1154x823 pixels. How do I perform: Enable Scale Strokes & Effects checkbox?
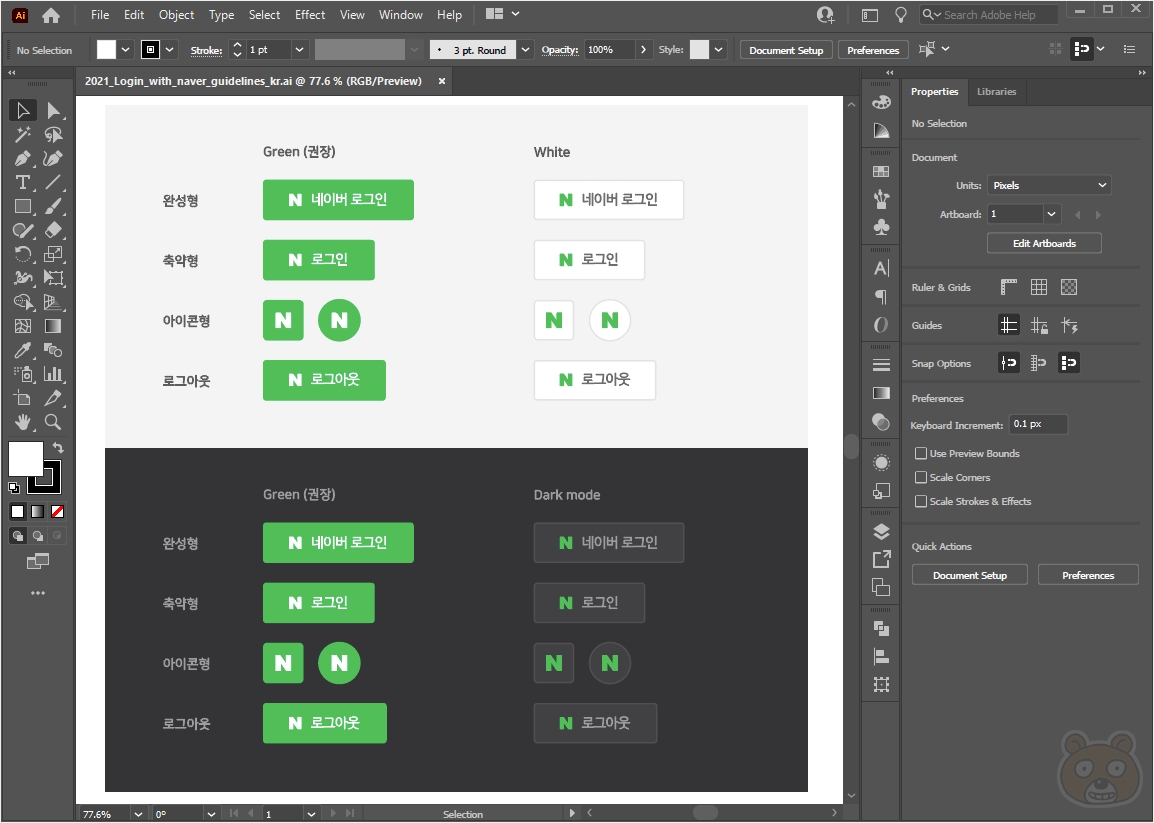coord(921,501)
